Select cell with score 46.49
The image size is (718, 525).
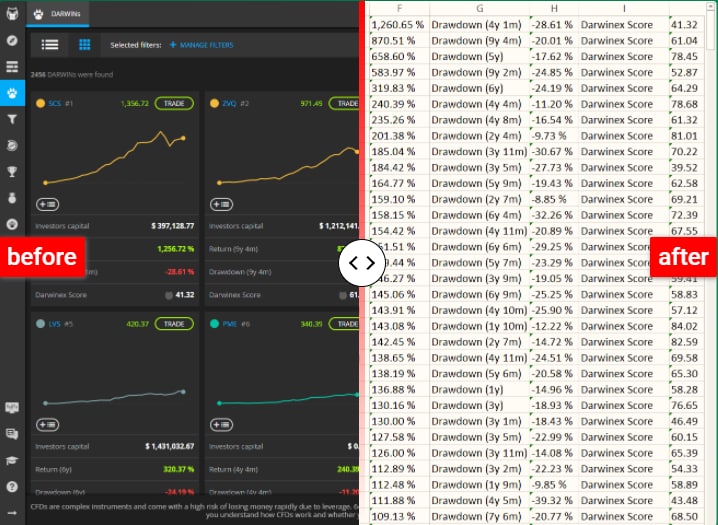click(x=685, y=422)
